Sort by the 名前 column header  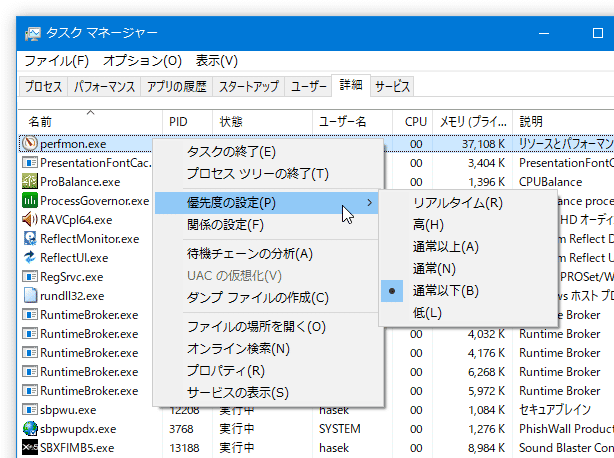pyautogui.click(x=90, y=122)
